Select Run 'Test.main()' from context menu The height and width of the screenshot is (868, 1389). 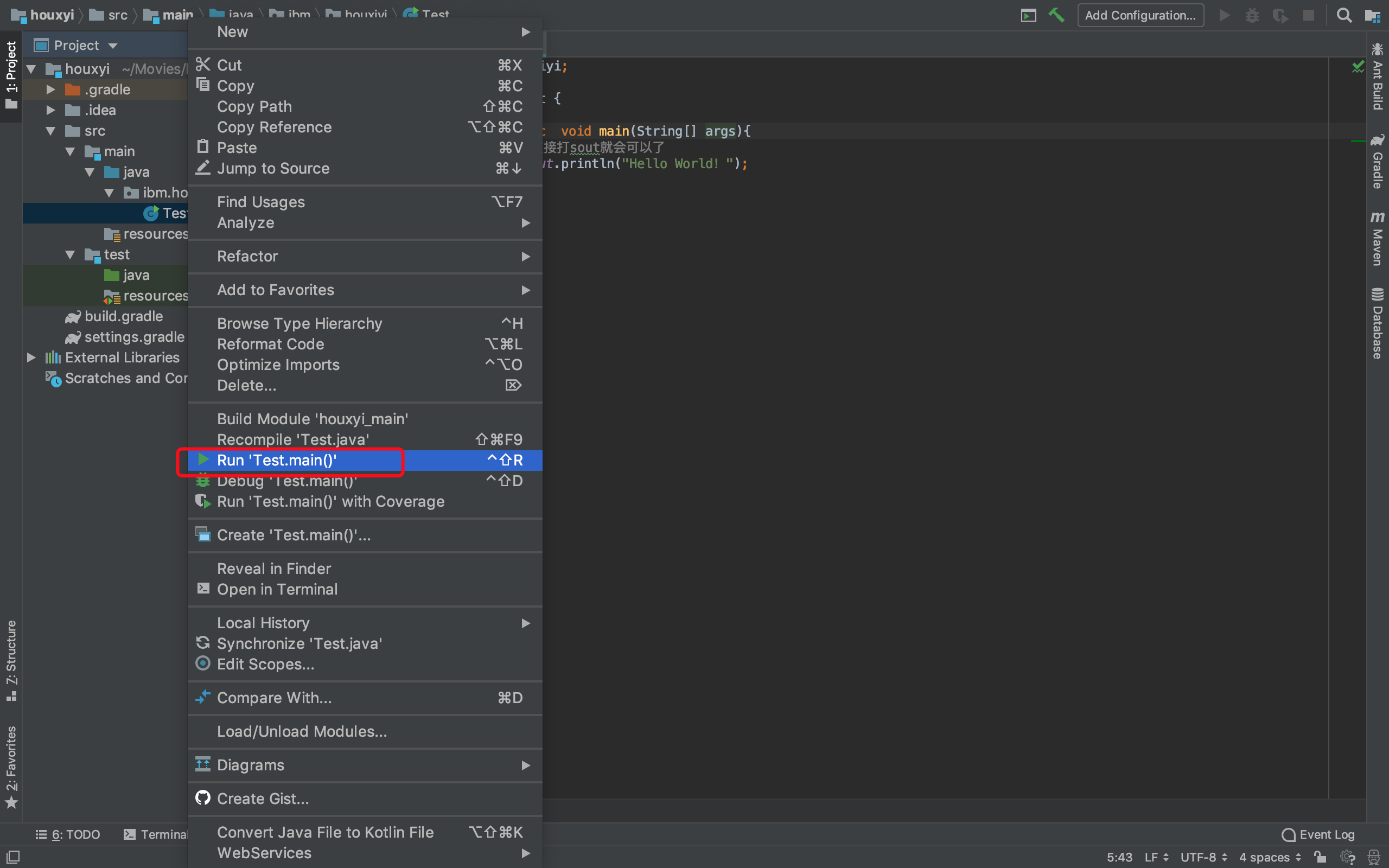(x=277, y=461)
